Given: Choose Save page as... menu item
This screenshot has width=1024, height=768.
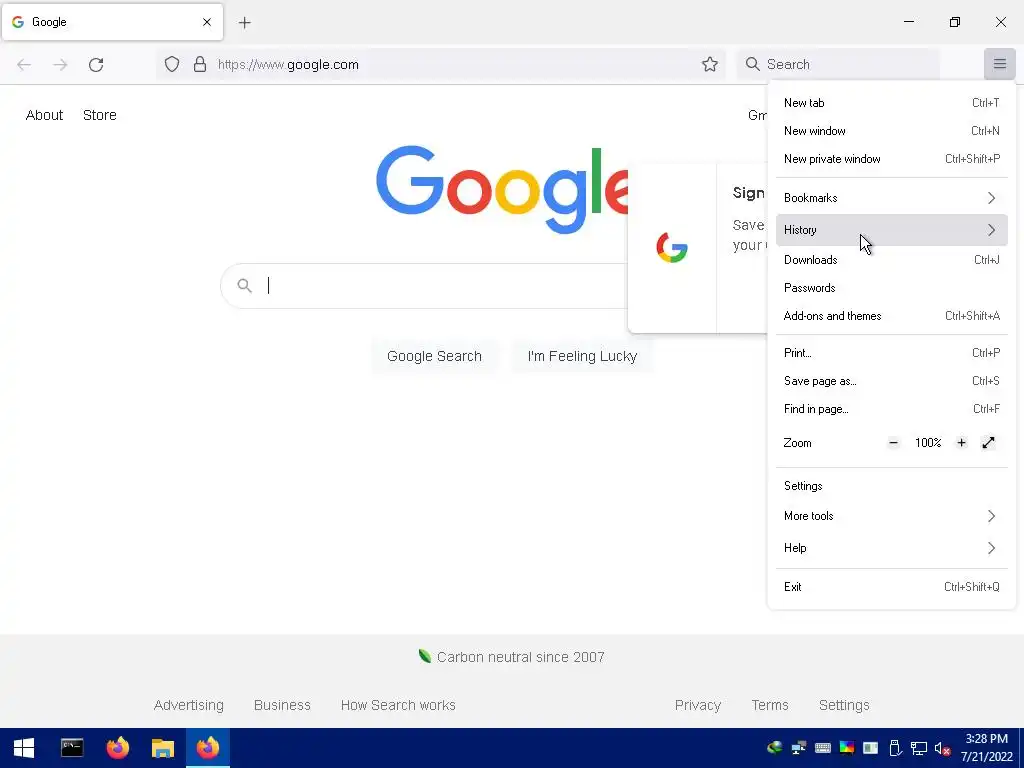Looking at the screenshot, I should click(x=891, y=381).
